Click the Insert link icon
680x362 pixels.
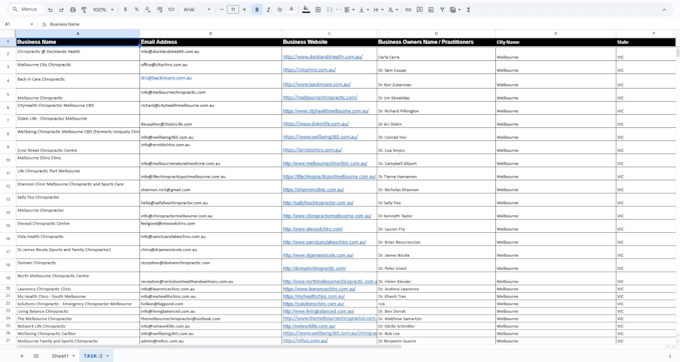tap(408, 10)
